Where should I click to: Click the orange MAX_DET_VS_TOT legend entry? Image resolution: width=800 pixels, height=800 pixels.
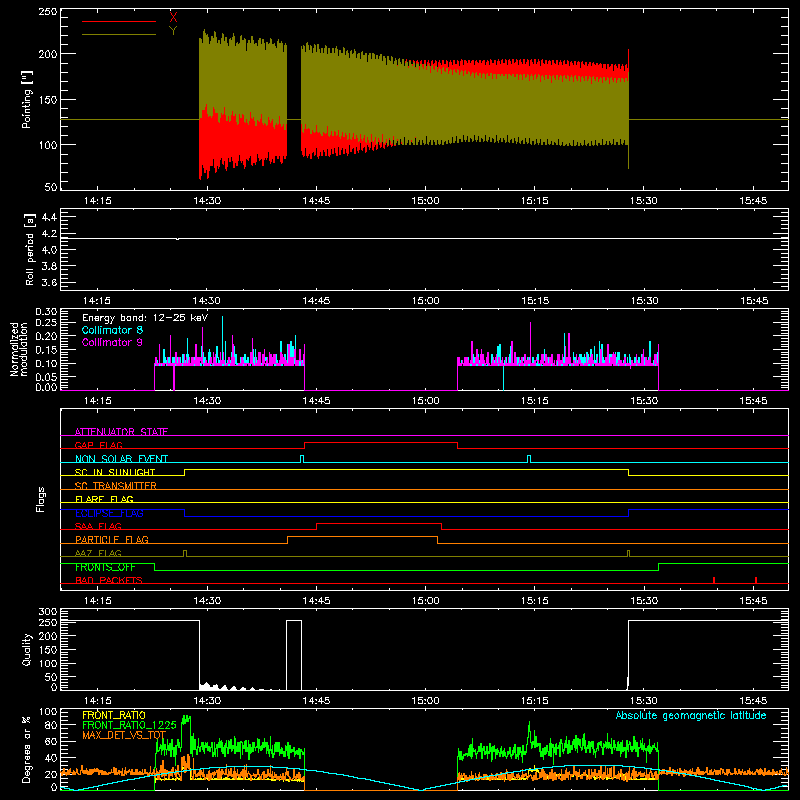(x=123, y=735)
